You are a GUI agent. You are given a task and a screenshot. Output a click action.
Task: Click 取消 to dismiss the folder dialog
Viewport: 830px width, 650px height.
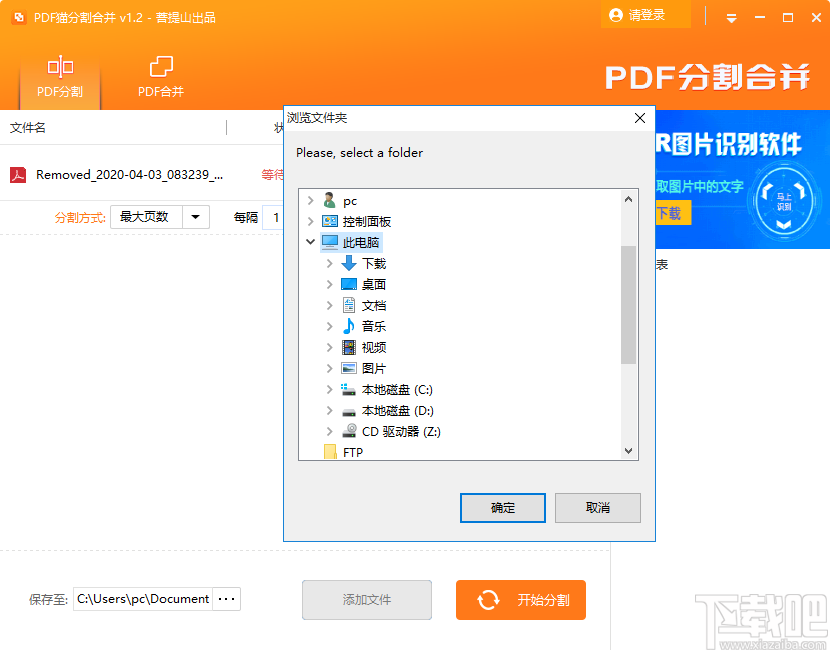coord(597,508)
